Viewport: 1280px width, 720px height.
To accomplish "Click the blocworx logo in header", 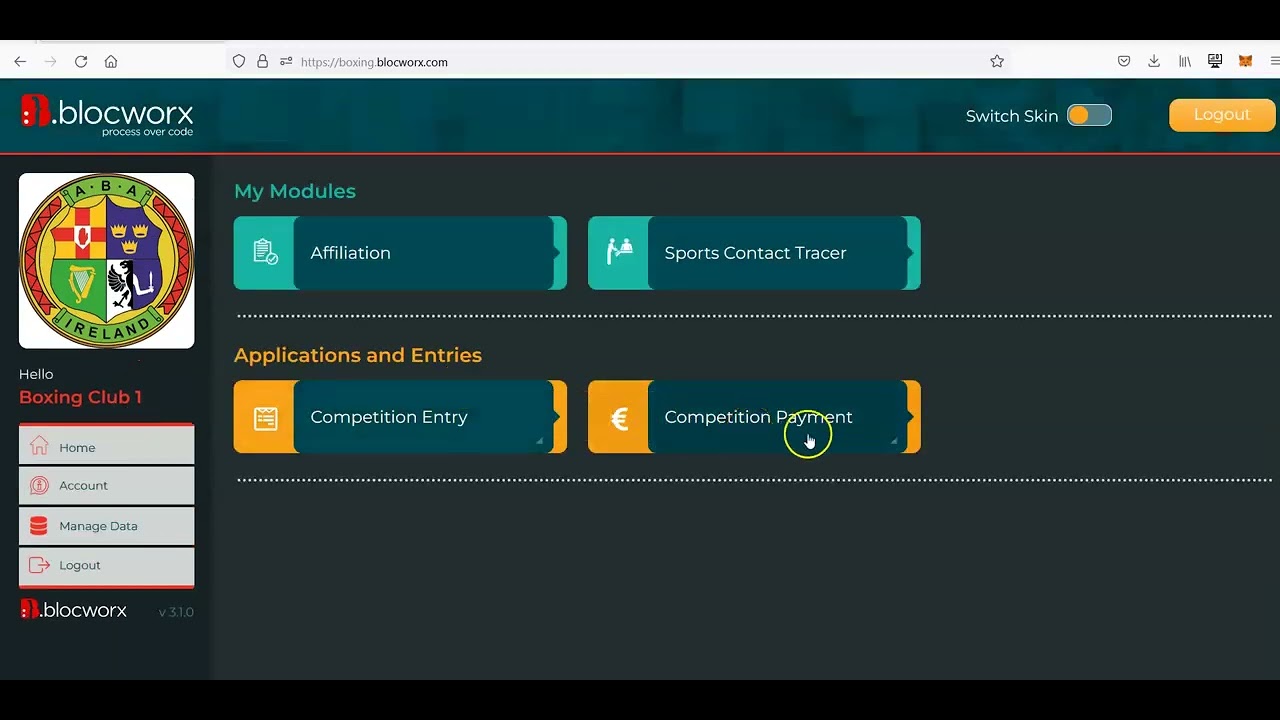I will click(x=107, y=115).
